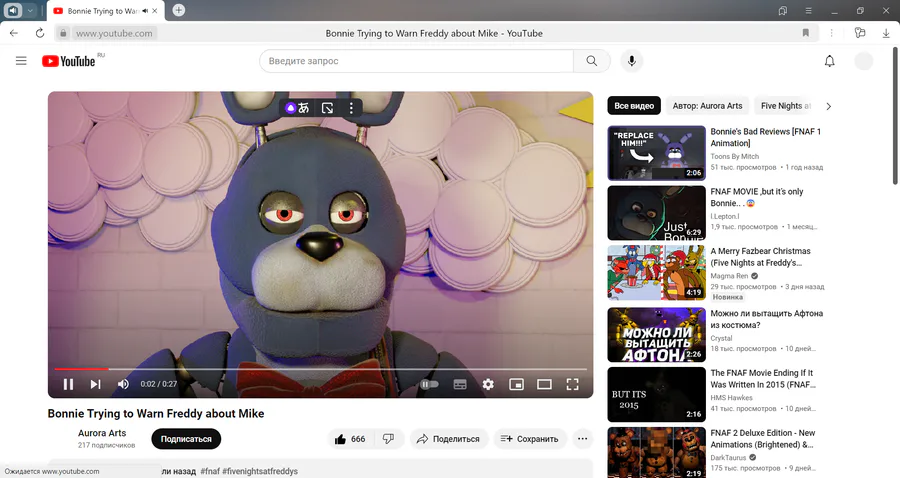Click the site padlock security icon

click(x=63, y=33)
